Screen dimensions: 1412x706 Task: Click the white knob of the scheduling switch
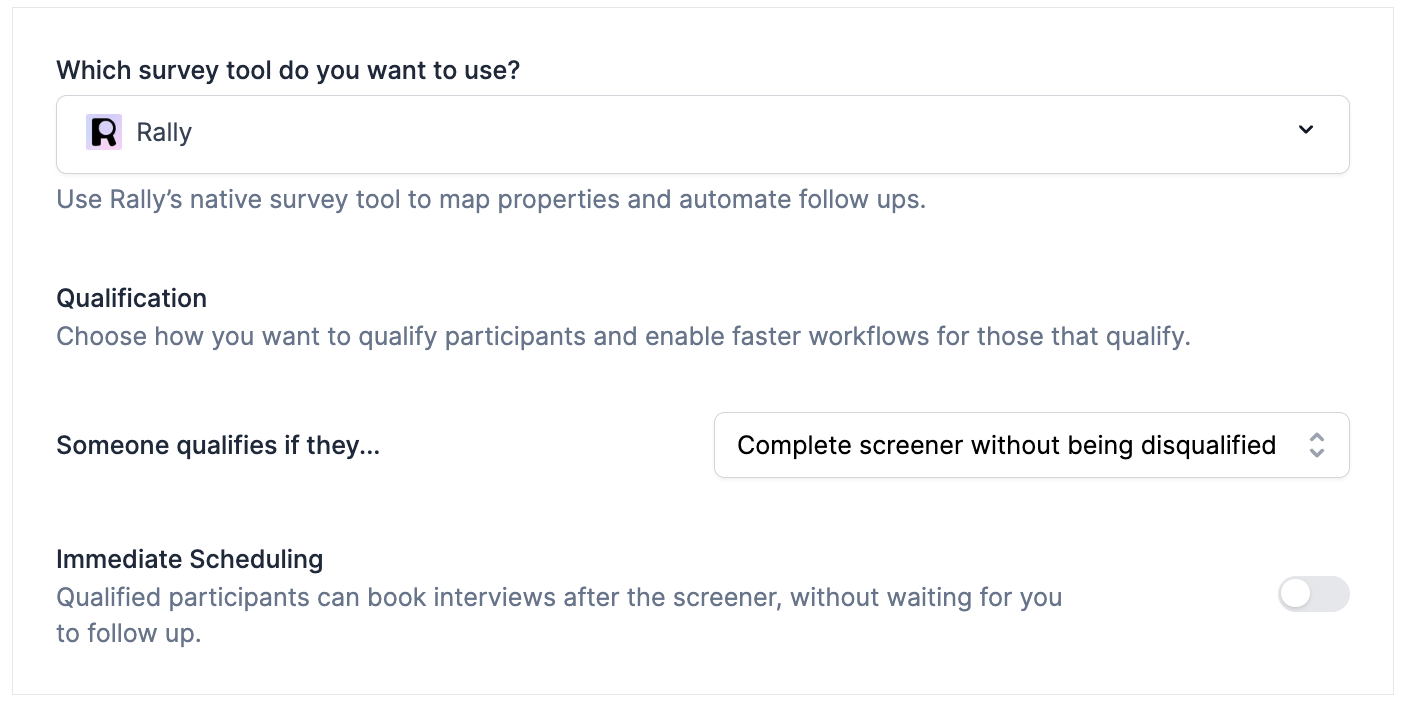(1297, 595)
